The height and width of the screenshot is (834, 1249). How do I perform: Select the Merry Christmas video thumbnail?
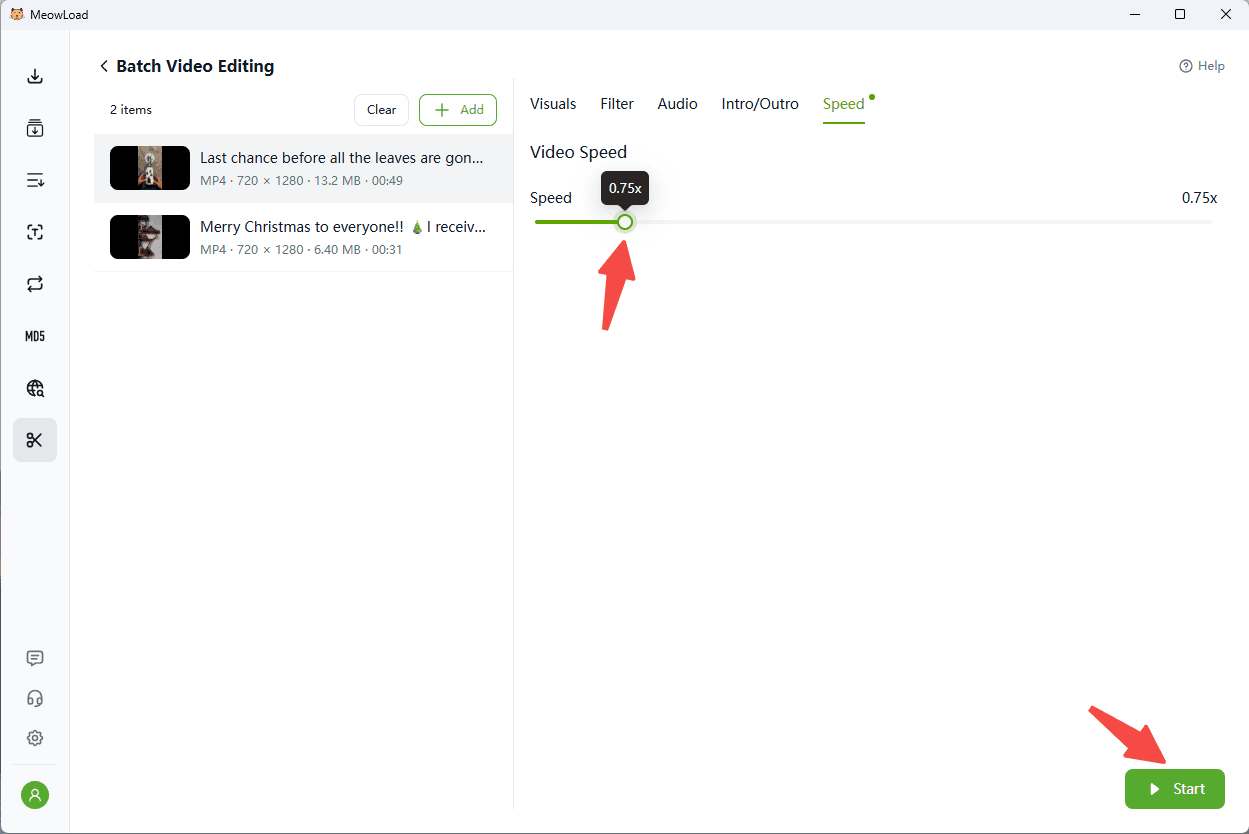point(150,237)
